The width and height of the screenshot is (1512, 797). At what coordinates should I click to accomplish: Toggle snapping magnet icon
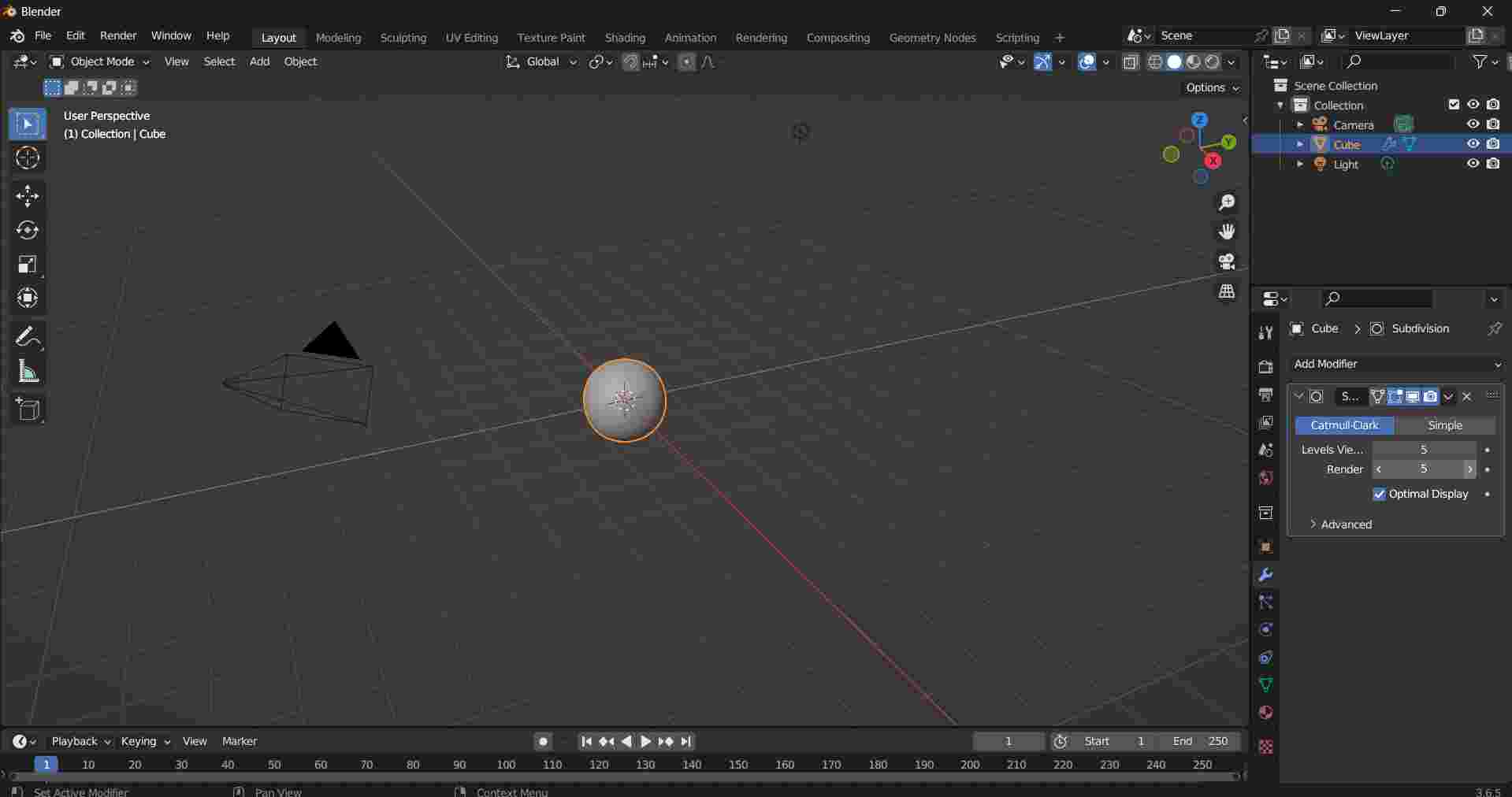(x=630, y=62)
